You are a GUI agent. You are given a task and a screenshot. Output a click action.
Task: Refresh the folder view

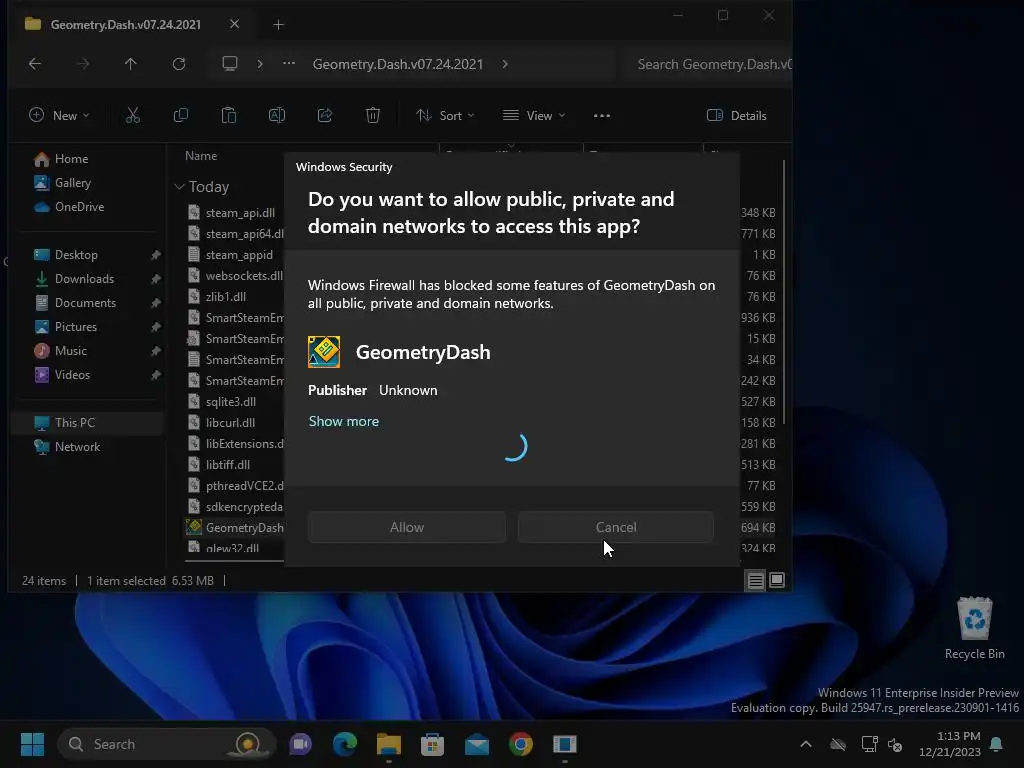179,63
